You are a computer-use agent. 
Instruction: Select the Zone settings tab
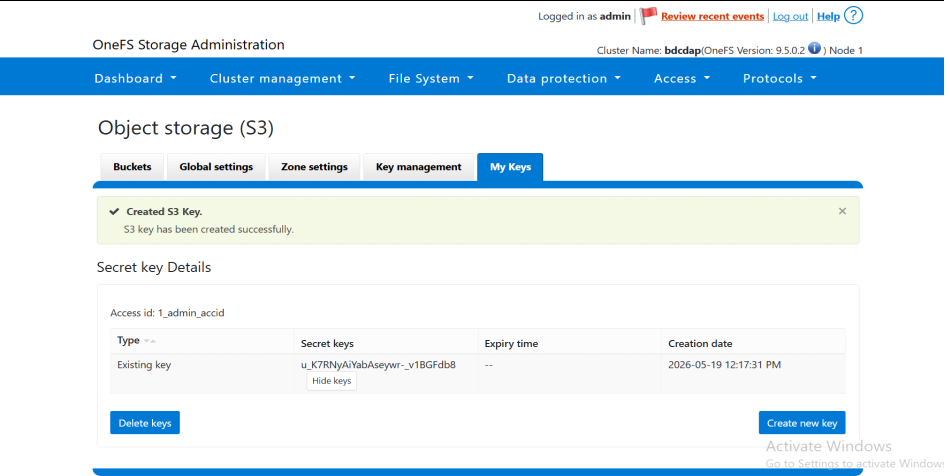tap(314, 167)
